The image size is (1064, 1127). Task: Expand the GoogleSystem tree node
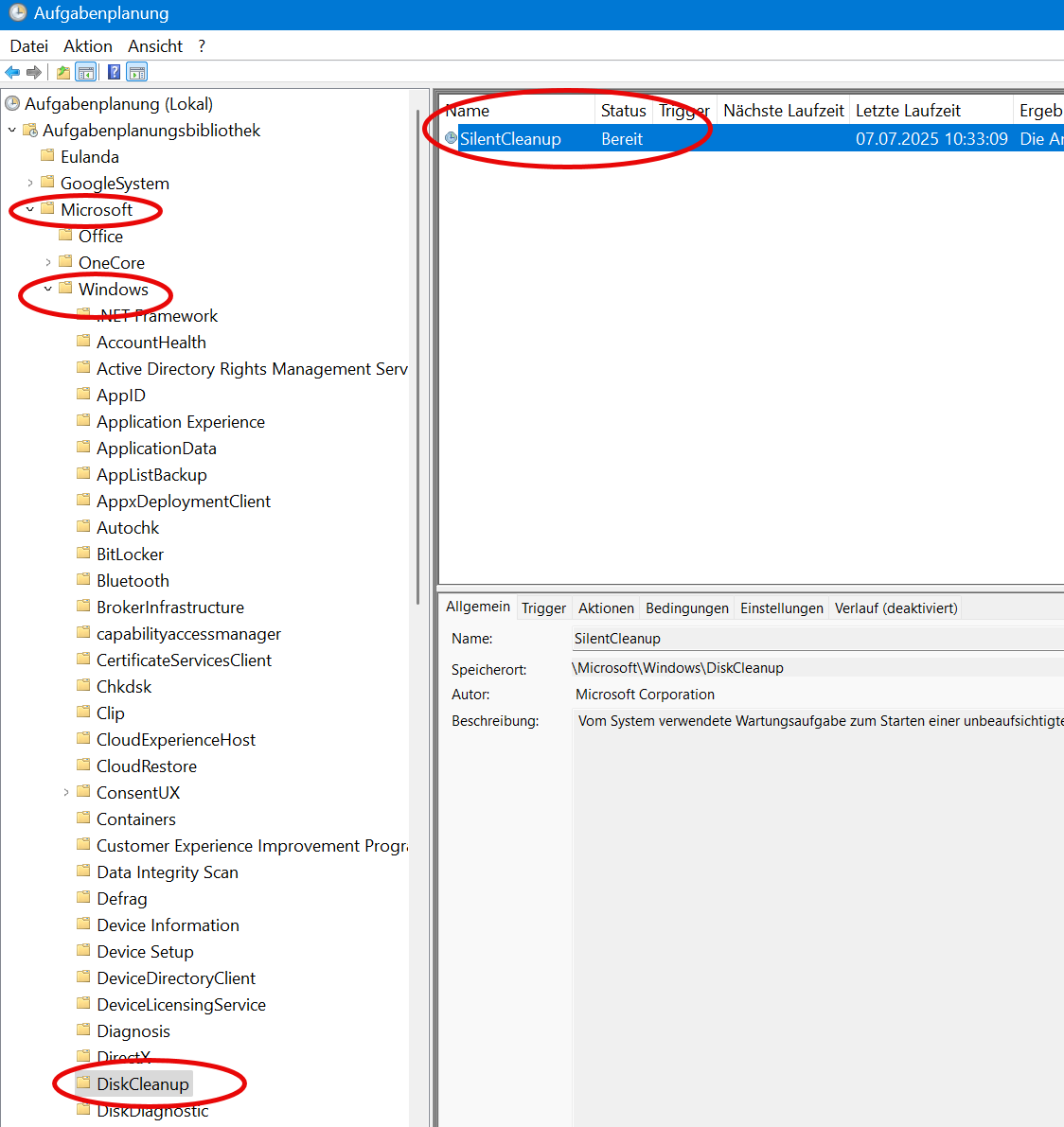(x=30, y=184)
